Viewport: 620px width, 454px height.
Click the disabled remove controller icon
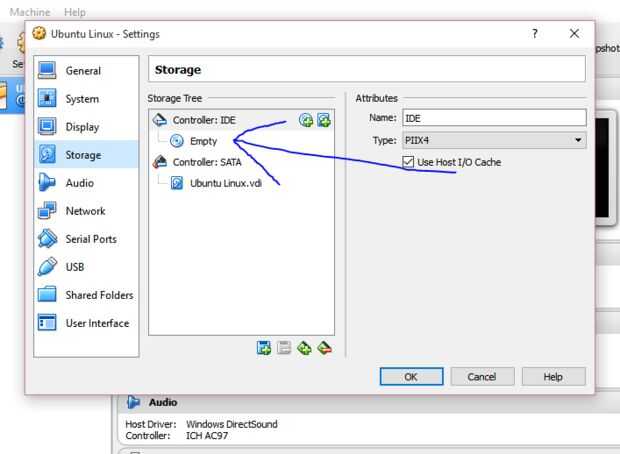(284, 348)
